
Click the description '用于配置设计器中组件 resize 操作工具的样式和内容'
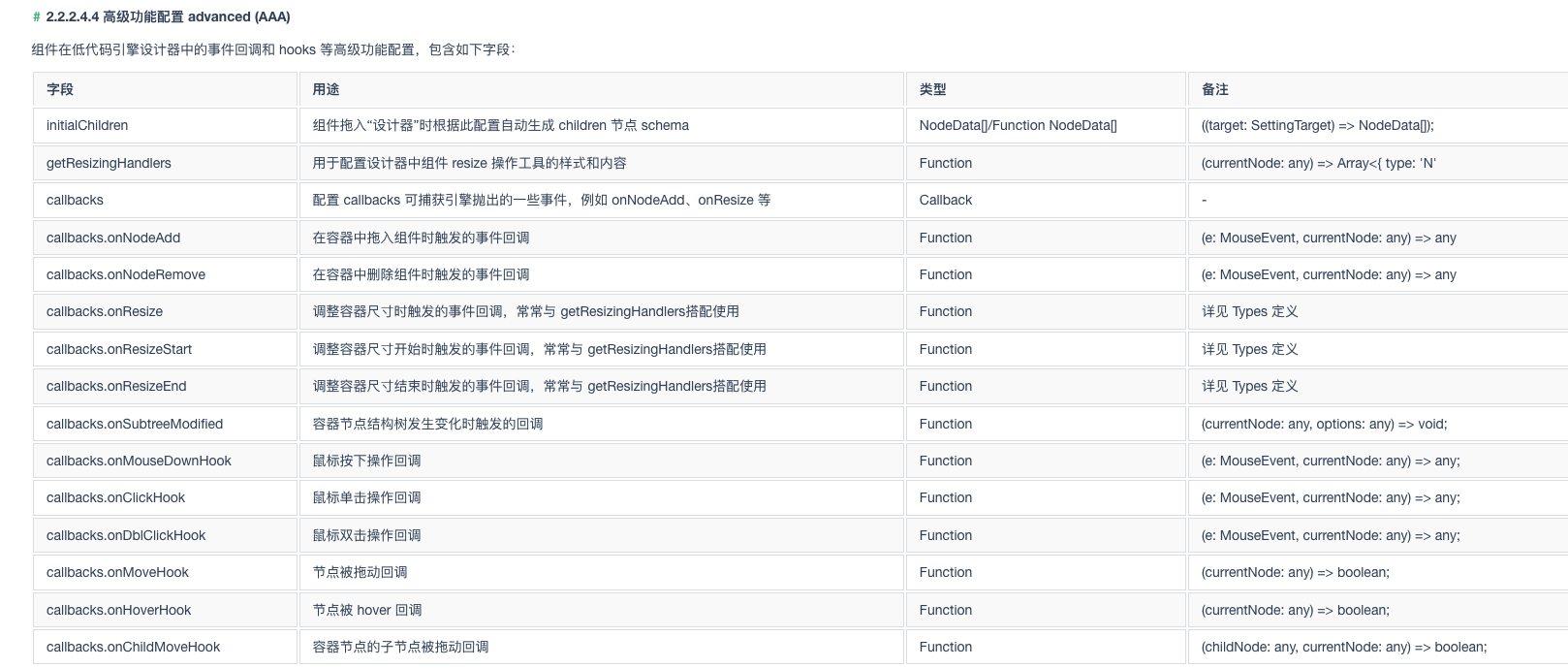(469, 163)
